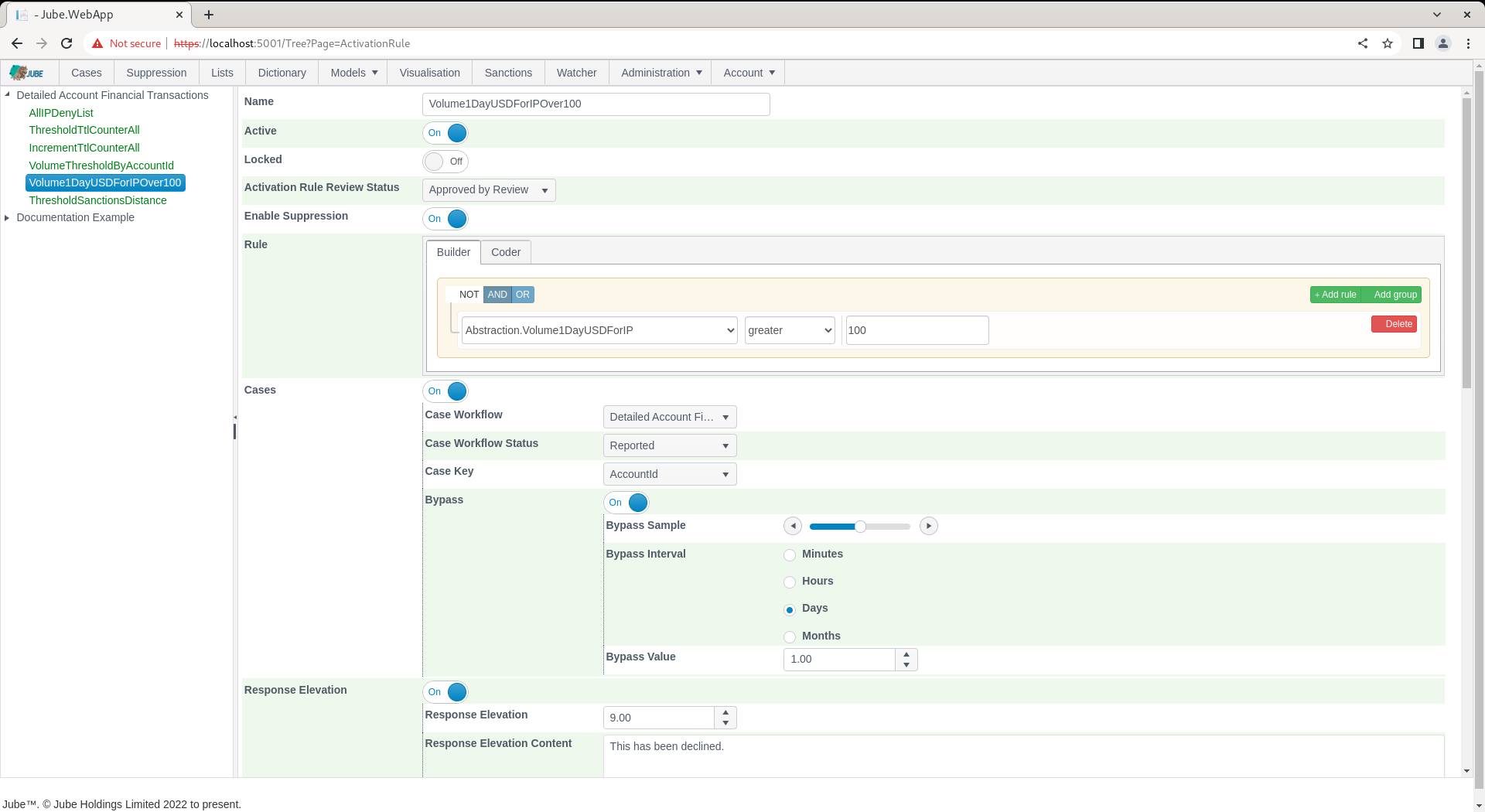Select Hours bypass interval
Viewport: 1485px width, 812px height.
(x=790, y=582)
